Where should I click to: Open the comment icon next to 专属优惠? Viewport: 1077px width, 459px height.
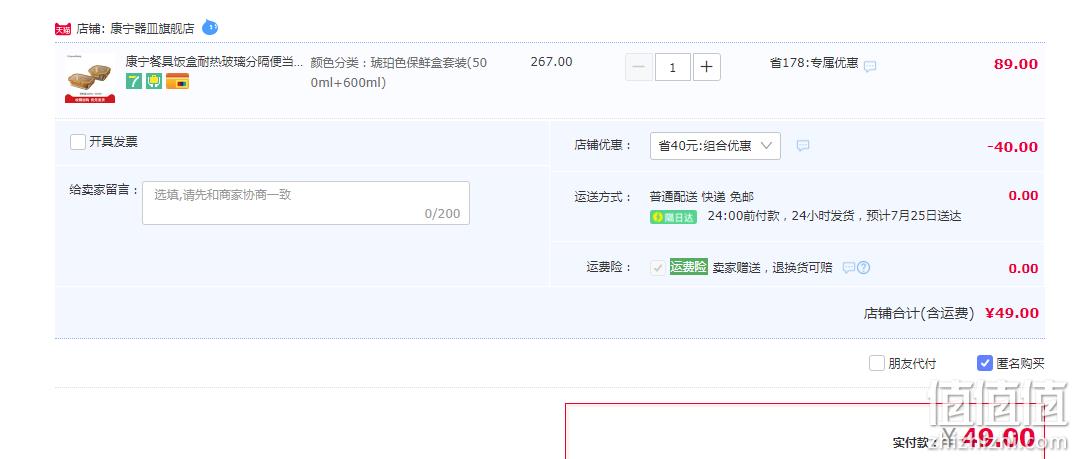pos(870,66)
